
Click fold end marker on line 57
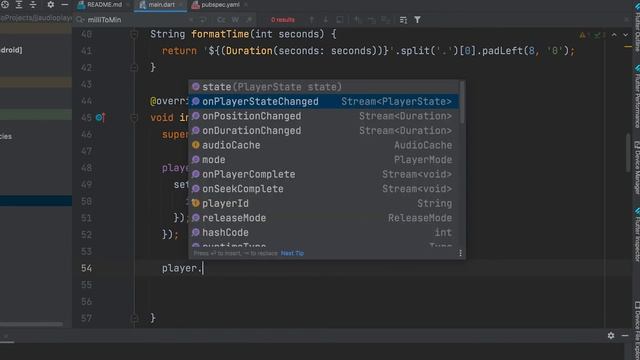click(134, 318)
